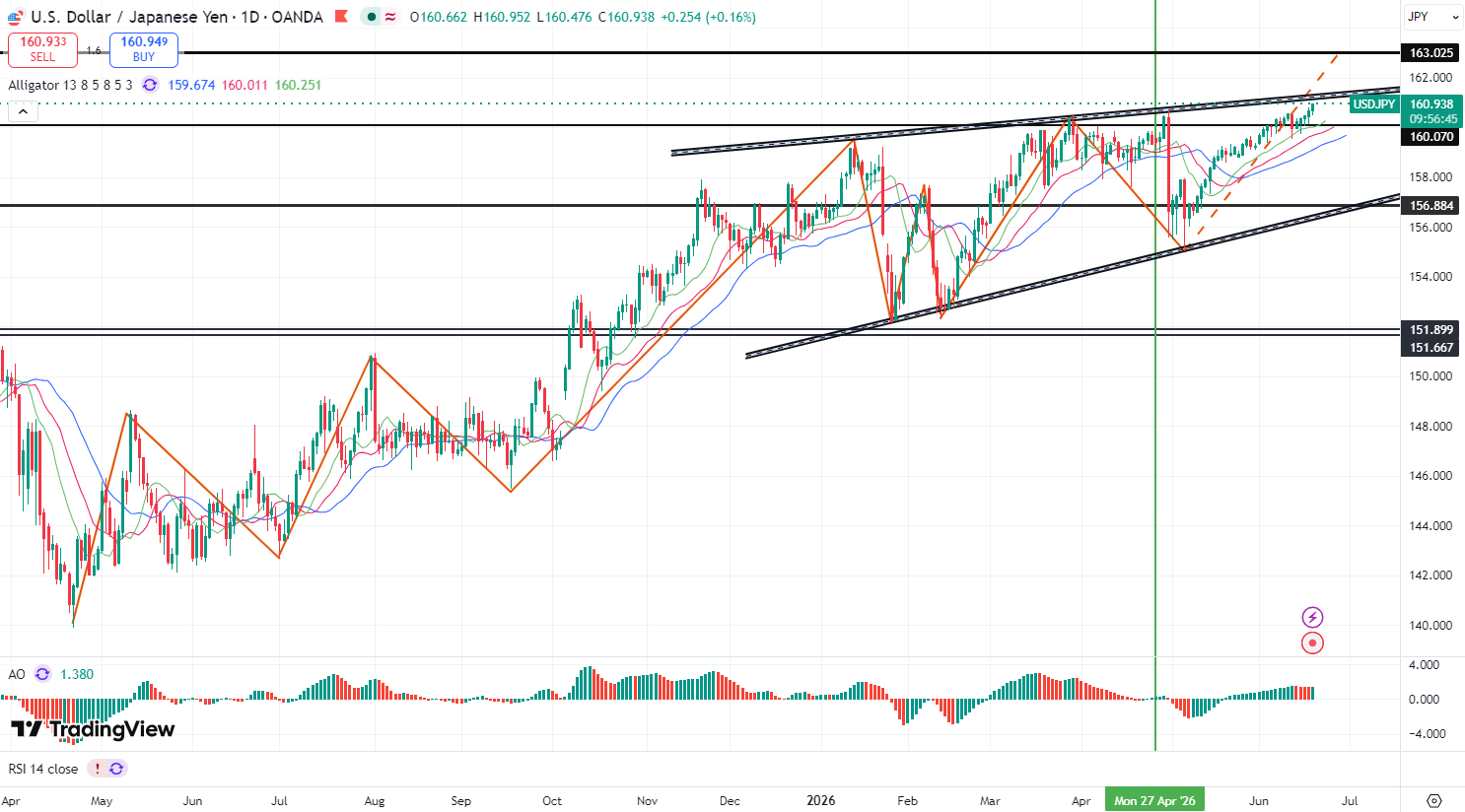Screen dimensions: 1465x812
Task: Click the countdown timer 09:56:45
Action: click(1433, 119)
